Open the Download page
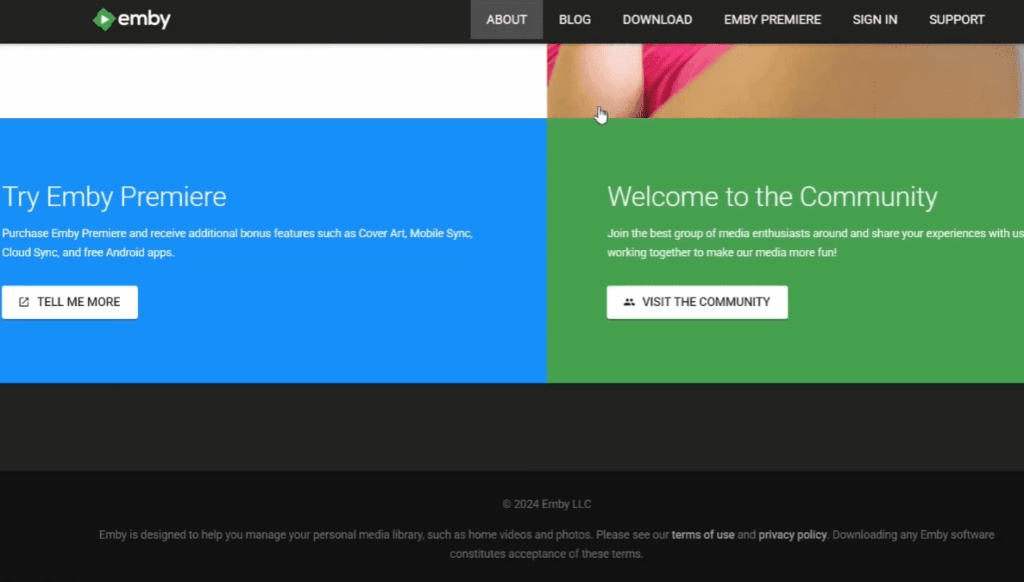Viewport: 1024px width, 582px height. [657, 20]
